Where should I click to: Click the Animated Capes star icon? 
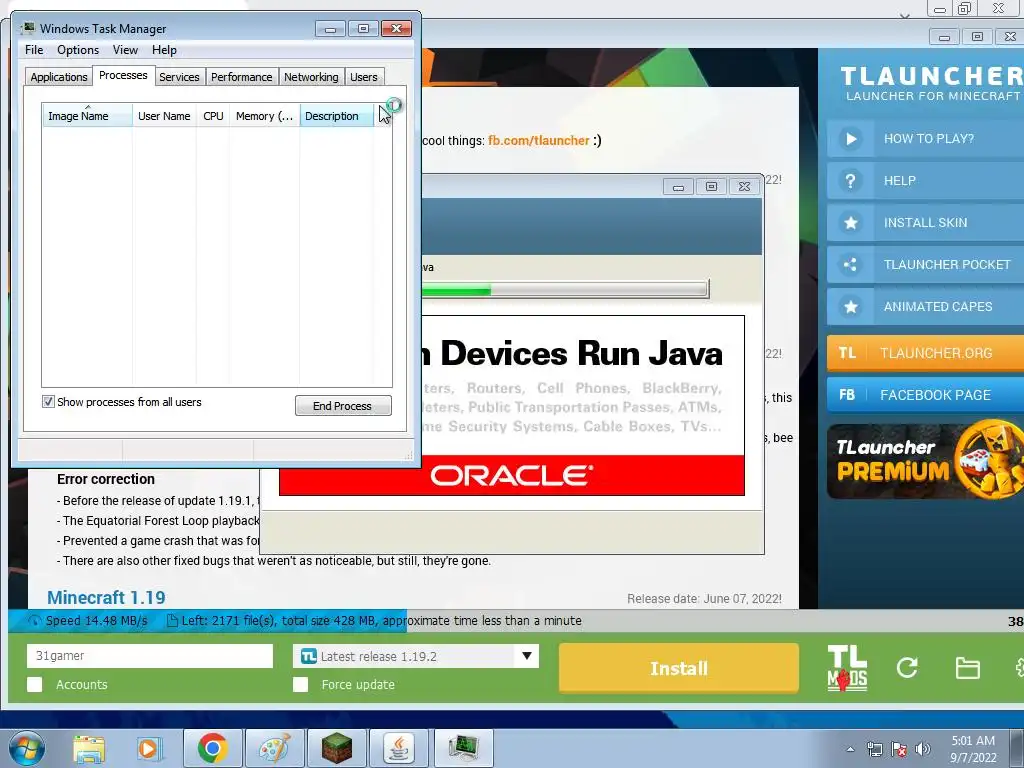[850, 306]
